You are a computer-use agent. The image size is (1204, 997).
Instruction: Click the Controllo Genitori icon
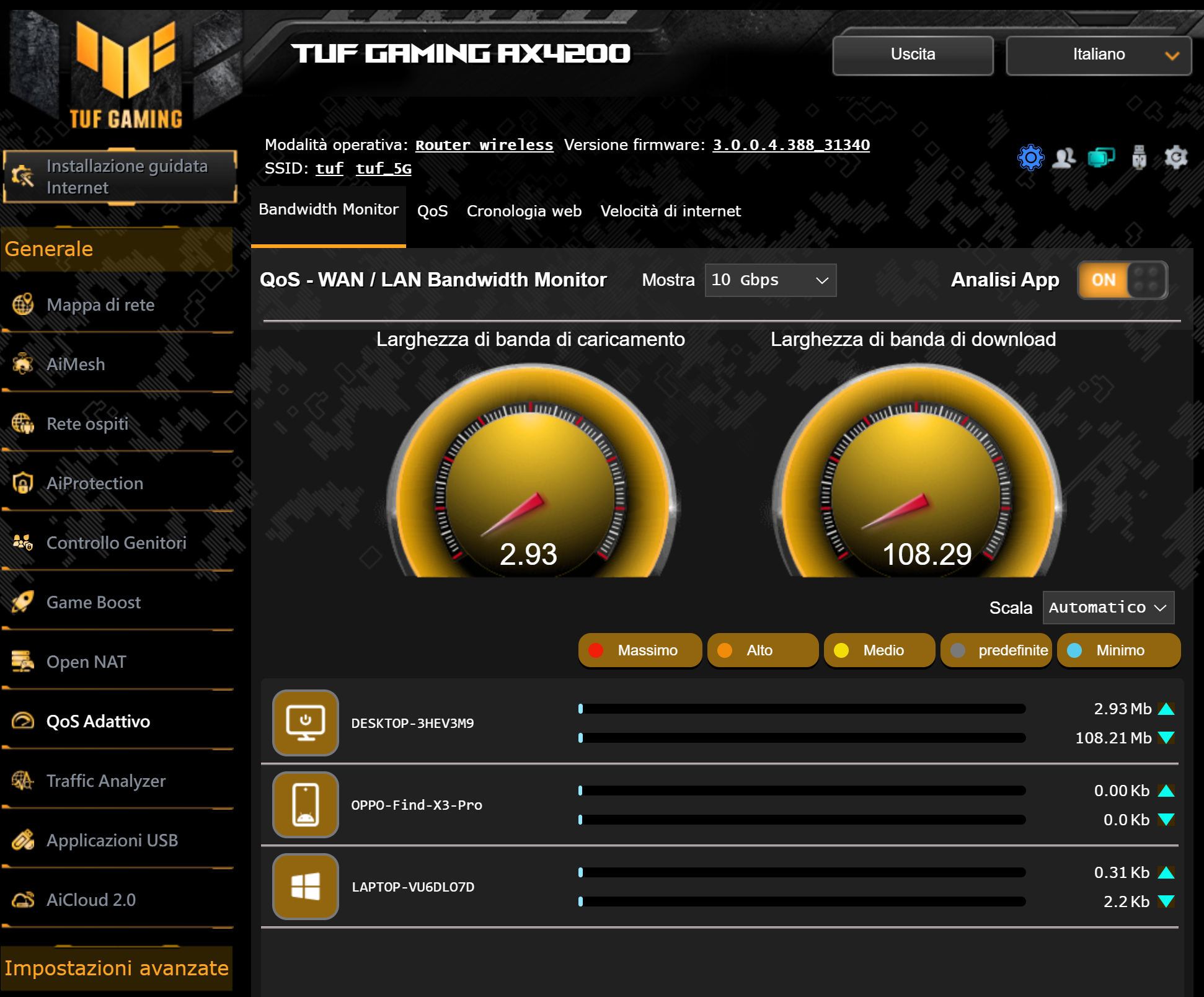coord(23,543)
